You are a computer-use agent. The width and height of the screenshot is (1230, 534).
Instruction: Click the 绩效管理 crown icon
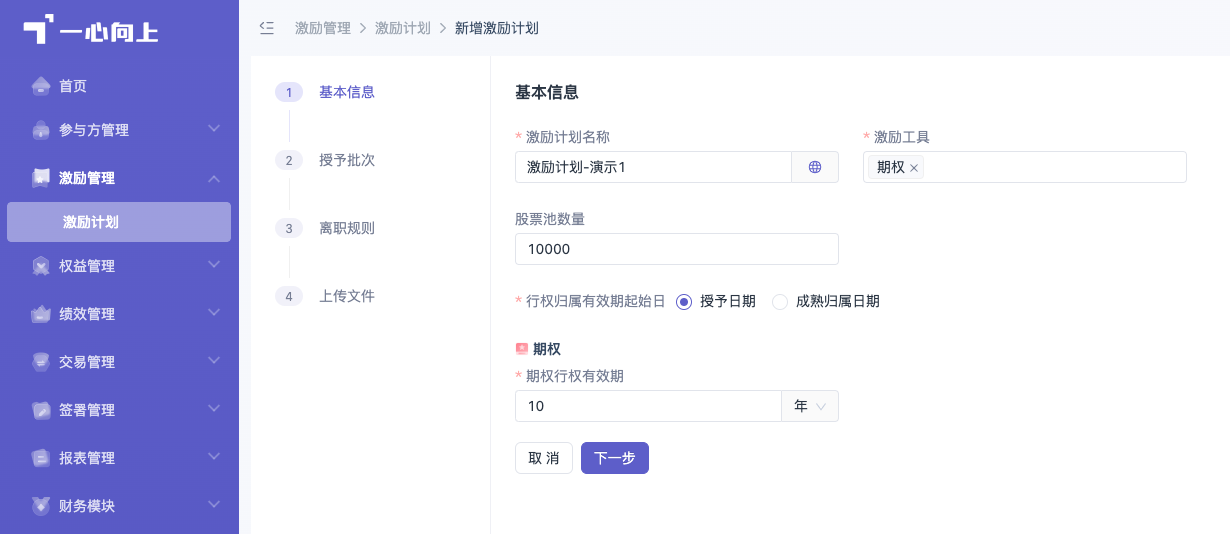[41, 314]
